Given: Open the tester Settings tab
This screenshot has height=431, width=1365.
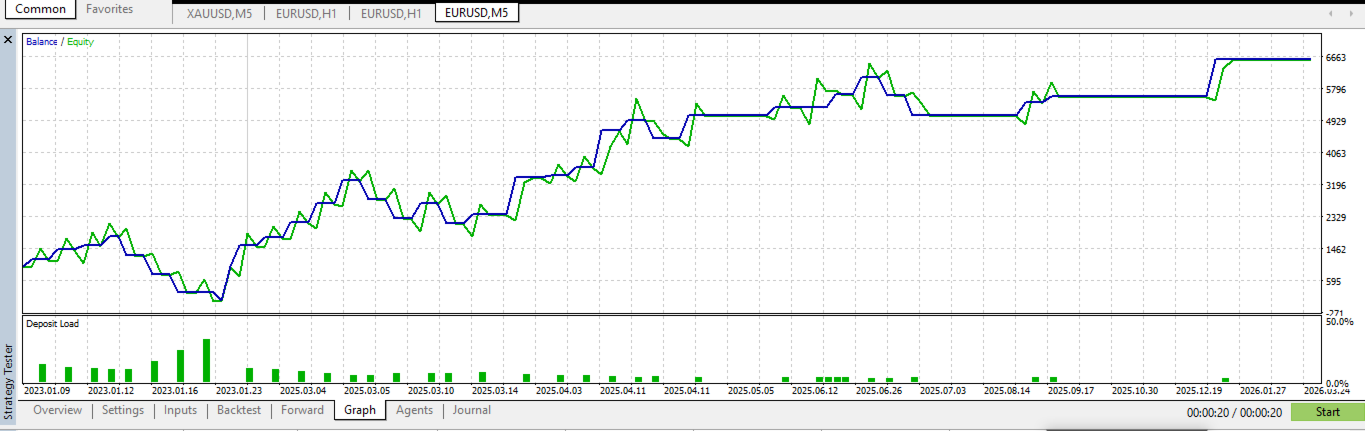Looking at the screenshot, I should (123, 410).
